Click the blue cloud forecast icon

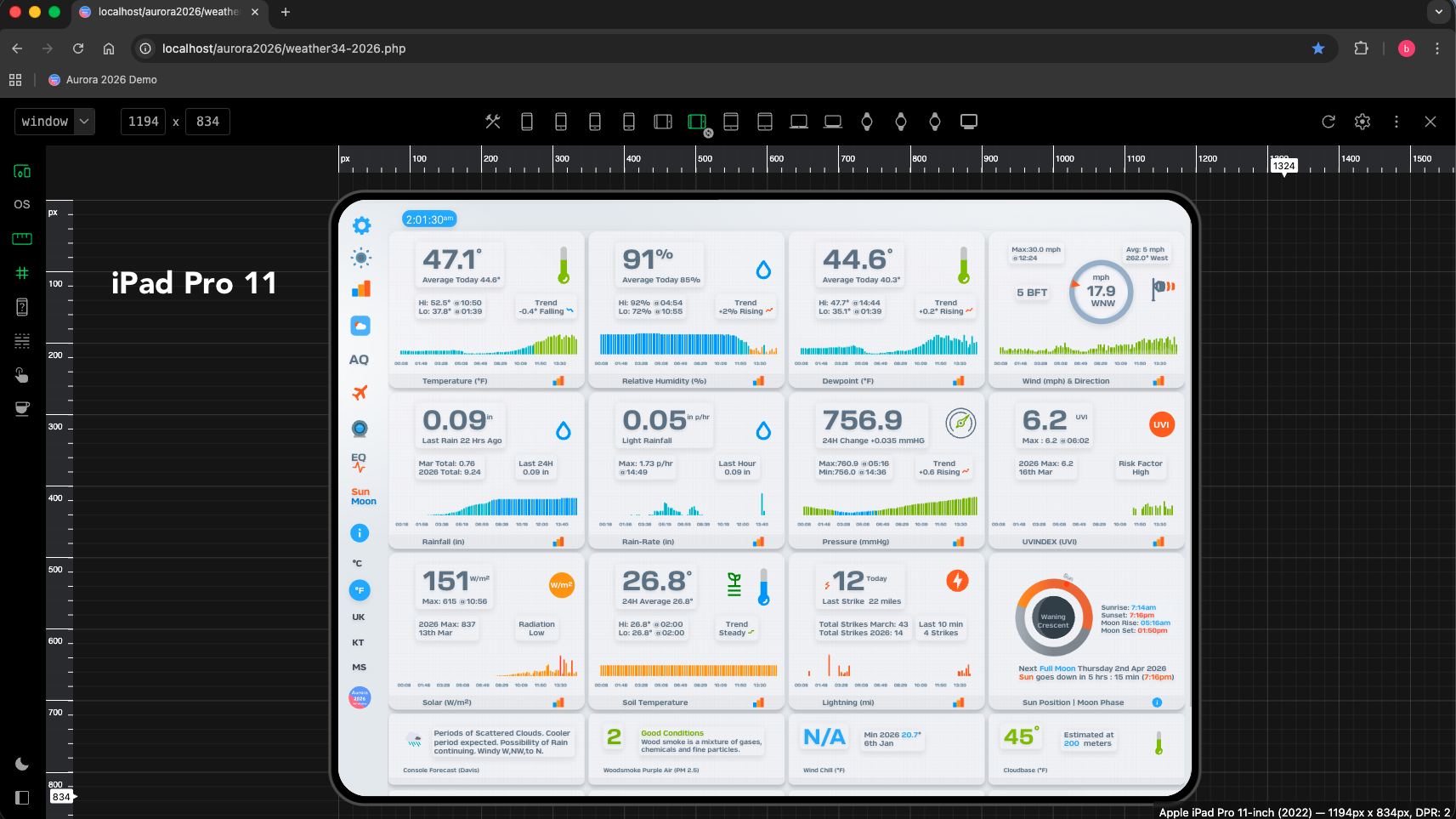tap(360, 326)
